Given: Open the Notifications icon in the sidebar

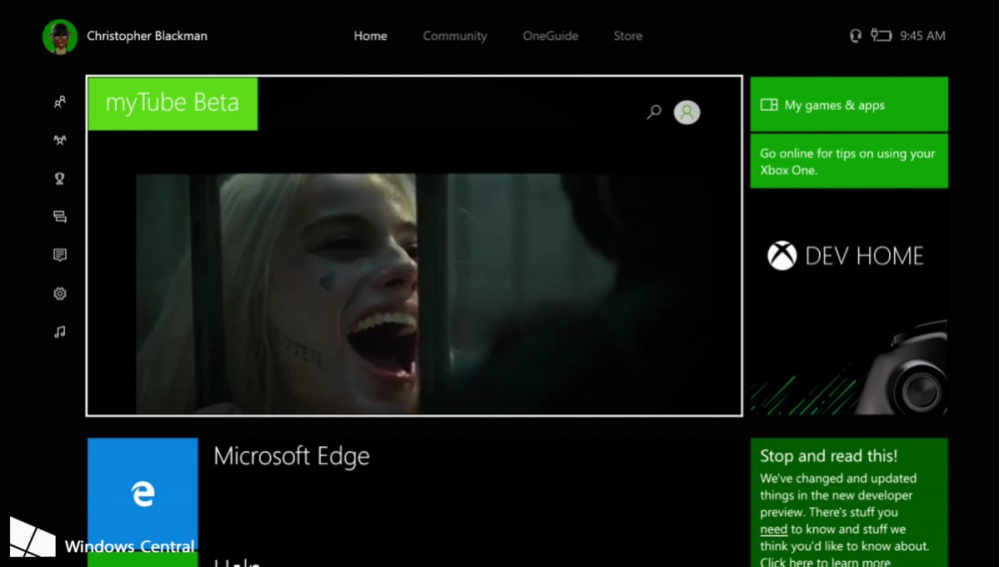Looking at the screenshot, I should click(60, 256).
